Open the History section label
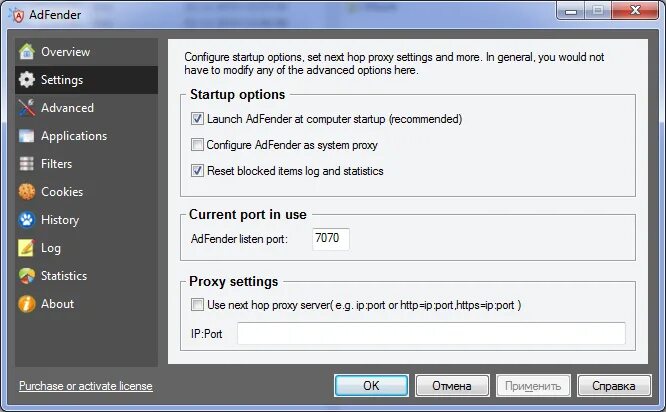The width and height of the screenshot is (666, 412). 60,220
